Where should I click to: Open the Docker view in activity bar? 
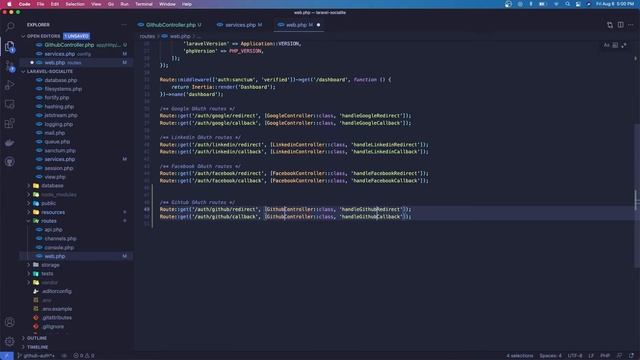coord(9,142)
